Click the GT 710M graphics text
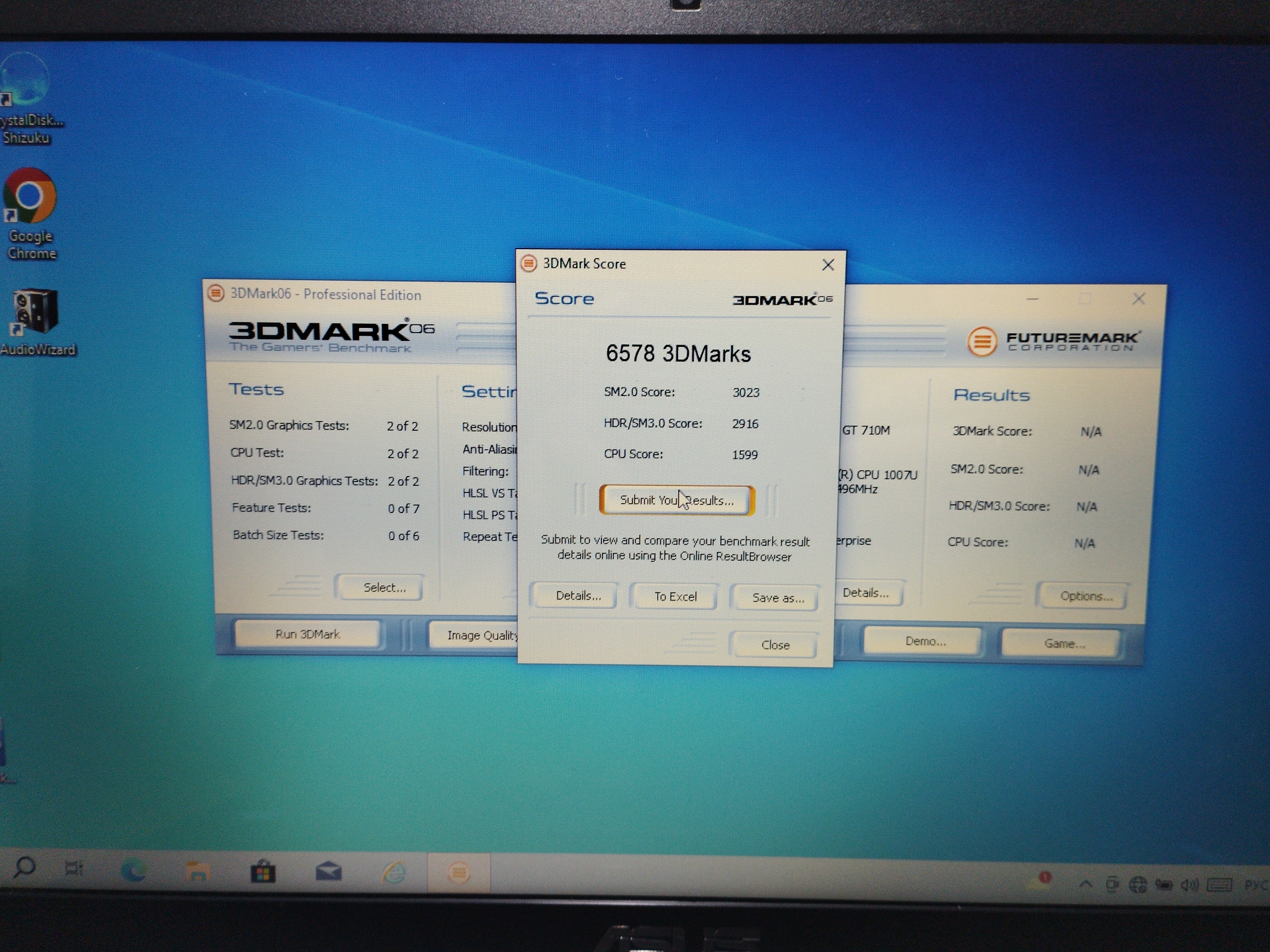This screenshot has height=952, width=1270. pos(866,430)
